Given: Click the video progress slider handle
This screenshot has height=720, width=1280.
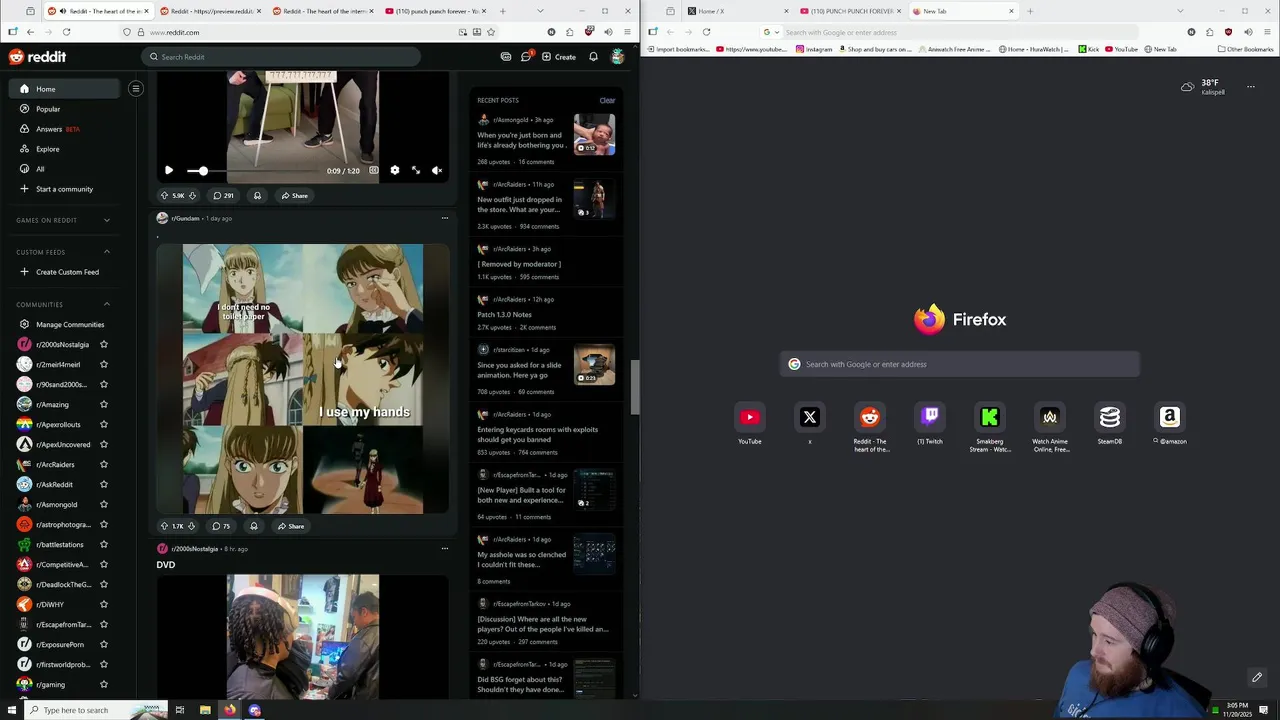Looking at the screenshot, I should pyautogui.click(x=203, y=171).
